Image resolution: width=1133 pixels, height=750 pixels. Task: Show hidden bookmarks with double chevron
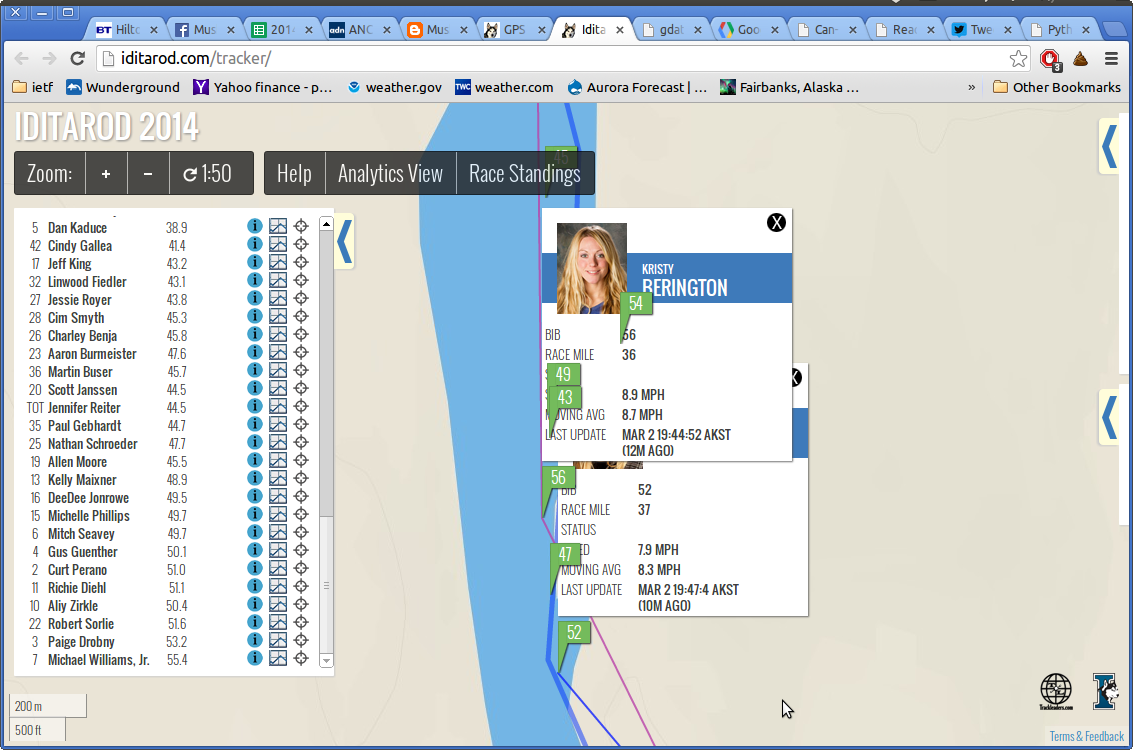(x=971, y=87)
